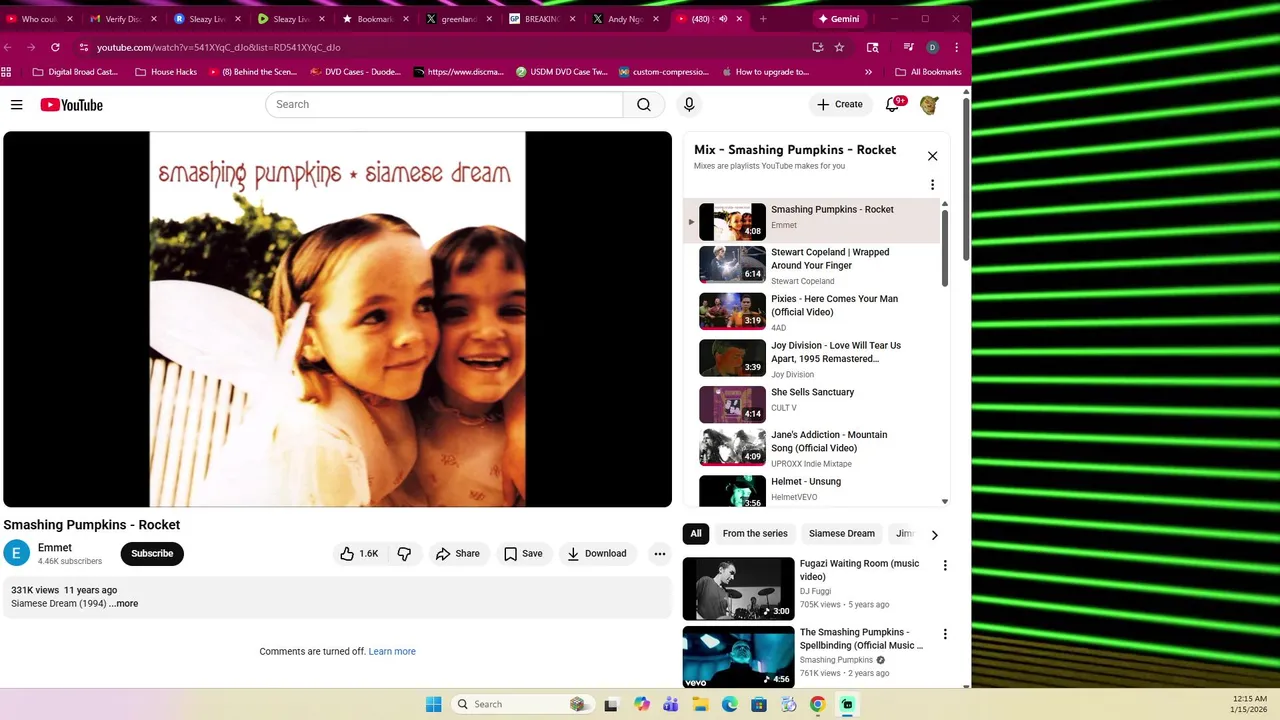This screenshot has width=1280, height=720.
Task: Open All Bookmarks folder
Action: [x=928, y=72]
